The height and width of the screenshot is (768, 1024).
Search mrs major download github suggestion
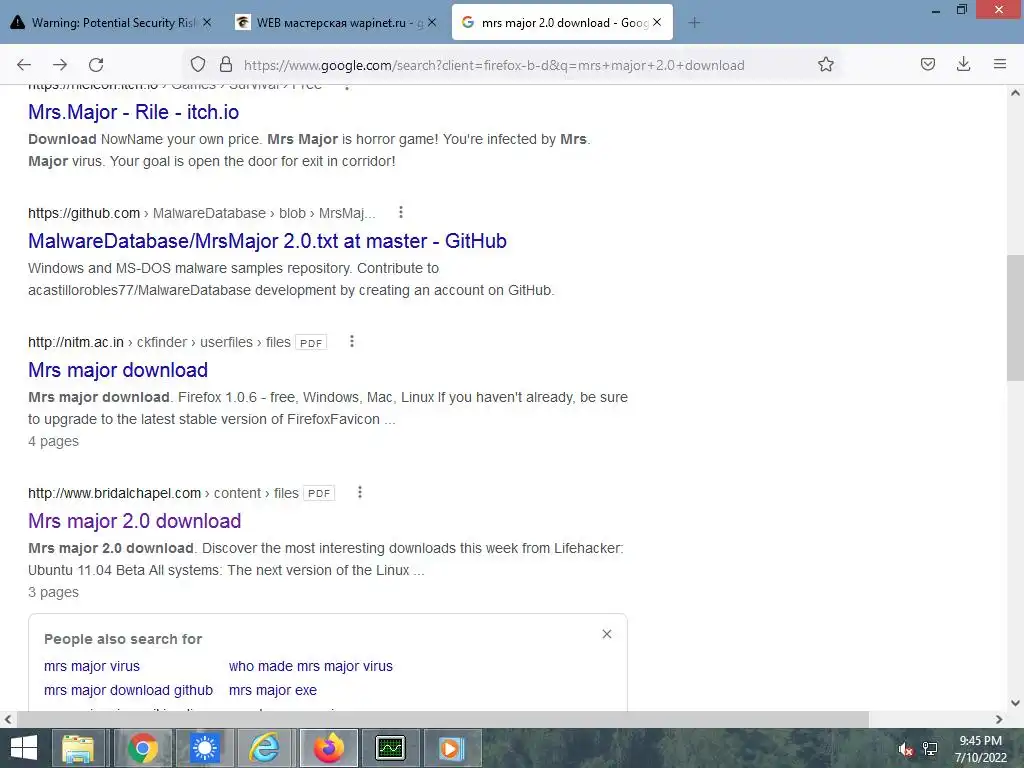pos(128,690)
